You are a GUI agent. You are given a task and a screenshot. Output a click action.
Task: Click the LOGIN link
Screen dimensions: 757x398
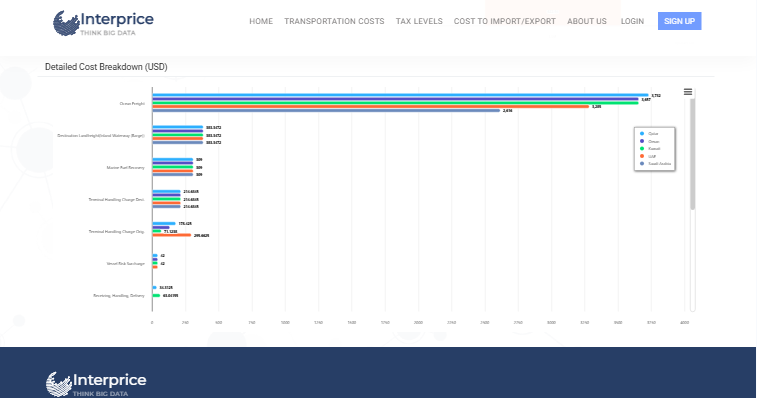(632, 21)
